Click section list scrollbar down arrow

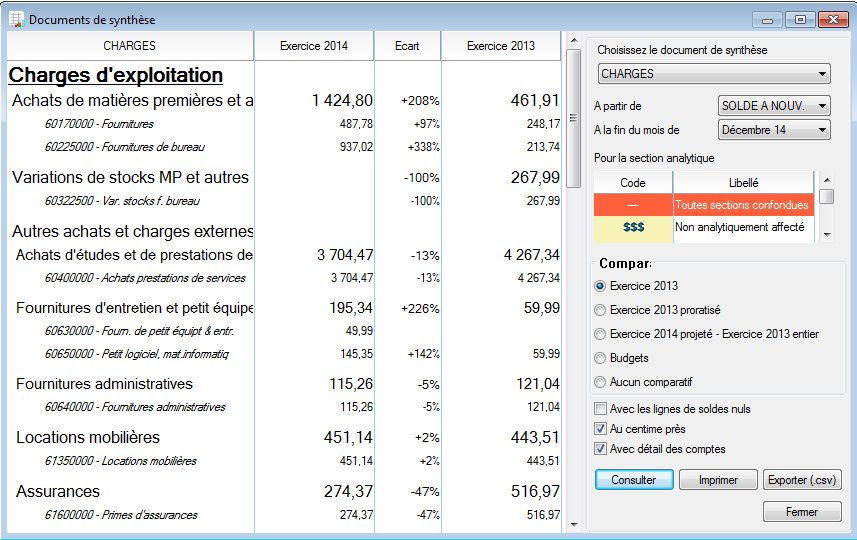click(x=827, y=234)
